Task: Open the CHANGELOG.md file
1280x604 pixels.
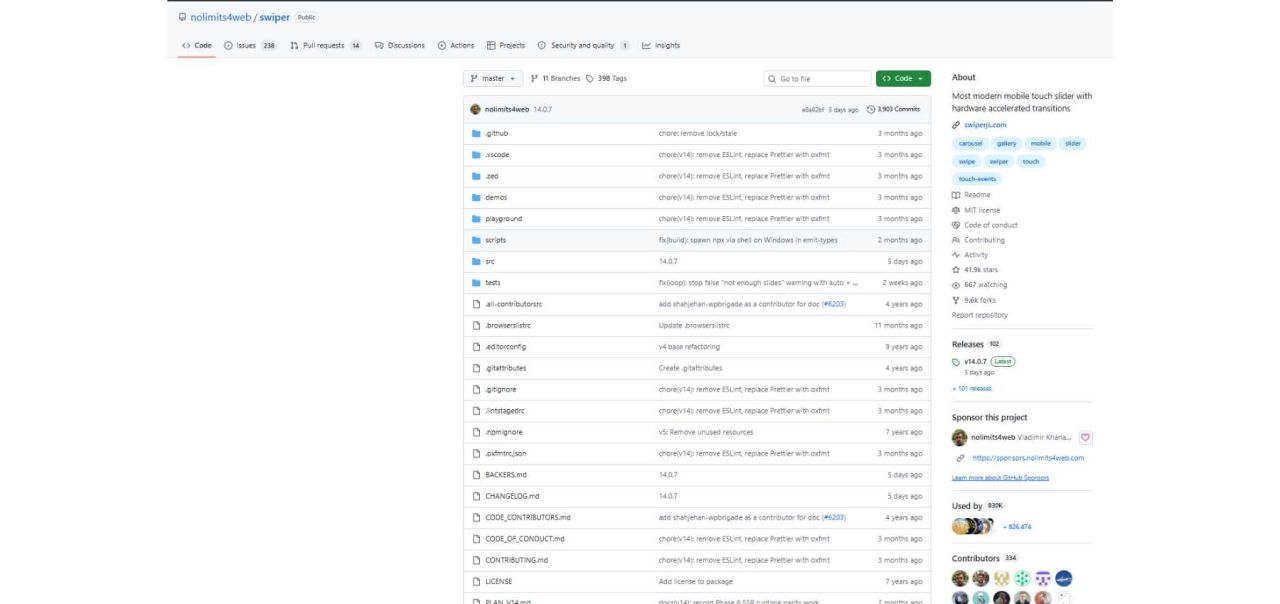Action: (x=512, y=496)
